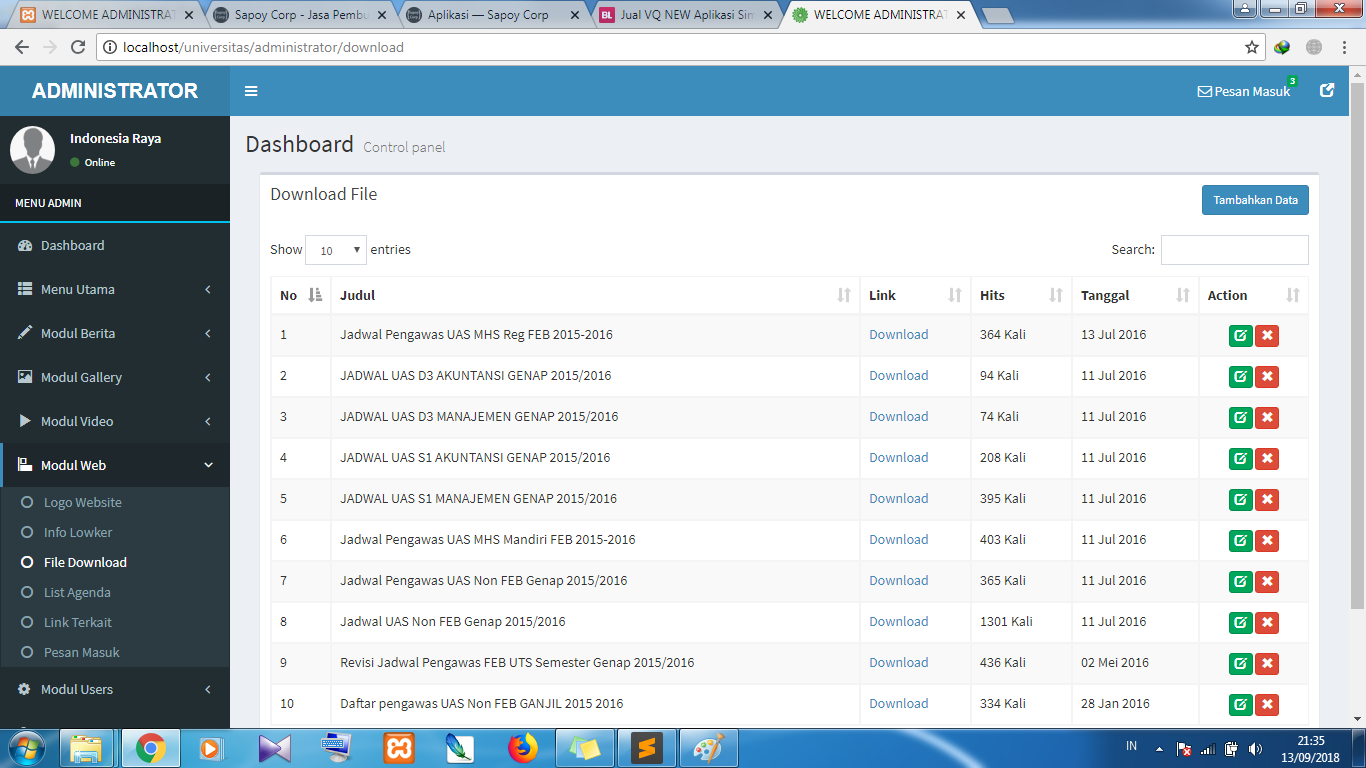This screenshot has width=1366, height=768.
Task: Expand the Menu Utama sidebar section
Action: pos(115,289)
